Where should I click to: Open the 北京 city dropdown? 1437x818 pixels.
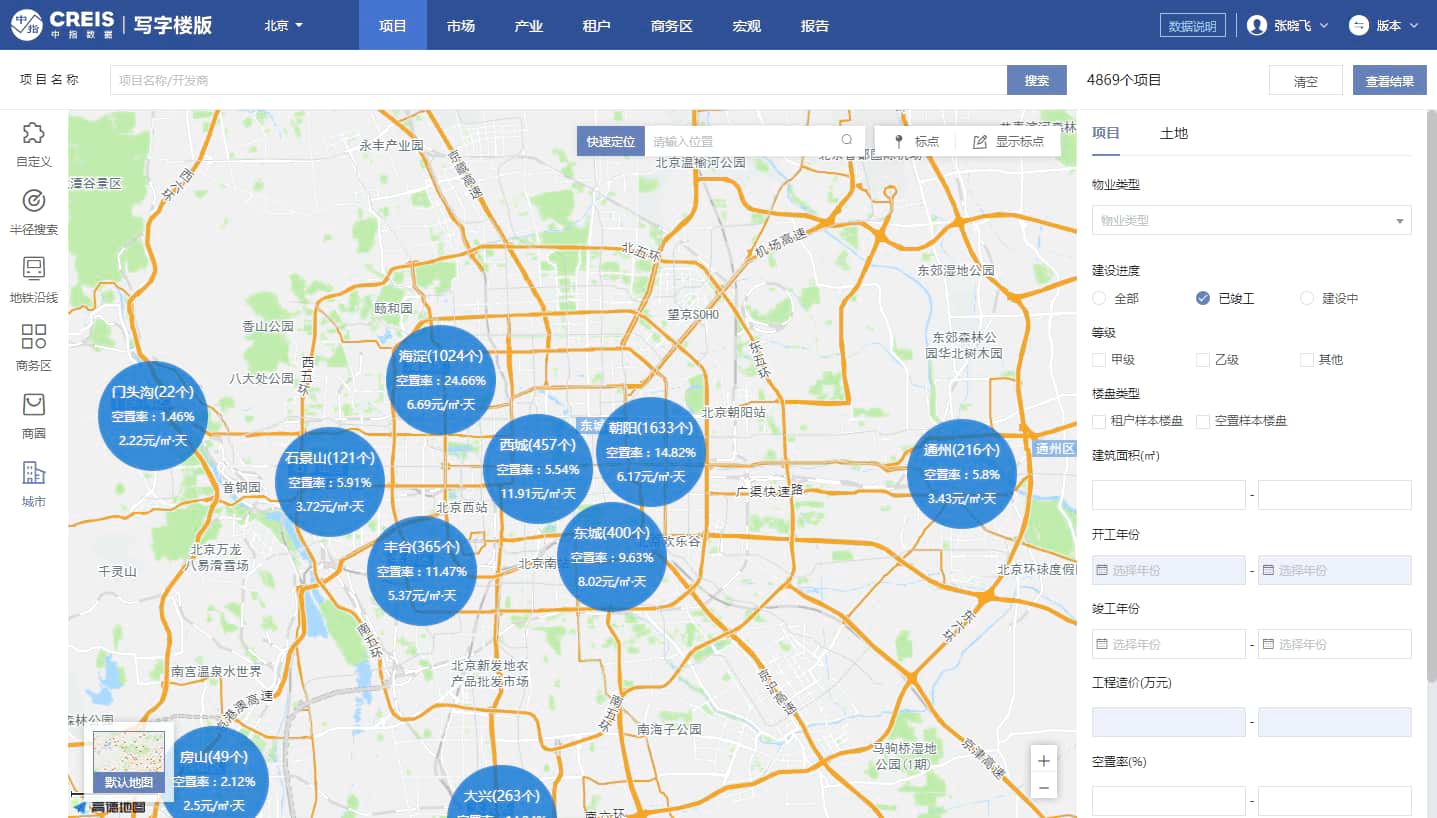[283, 25]
